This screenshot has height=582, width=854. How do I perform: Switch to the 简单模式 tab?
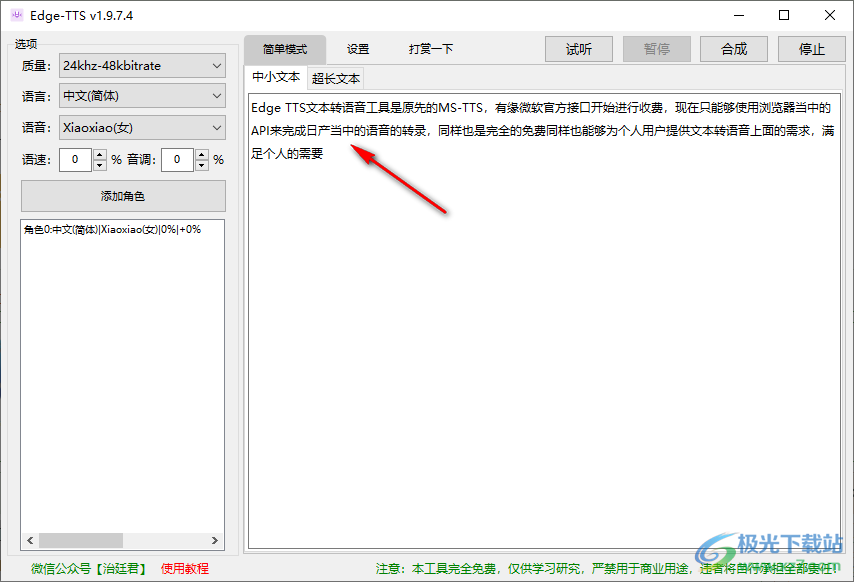tap(285, 50)
